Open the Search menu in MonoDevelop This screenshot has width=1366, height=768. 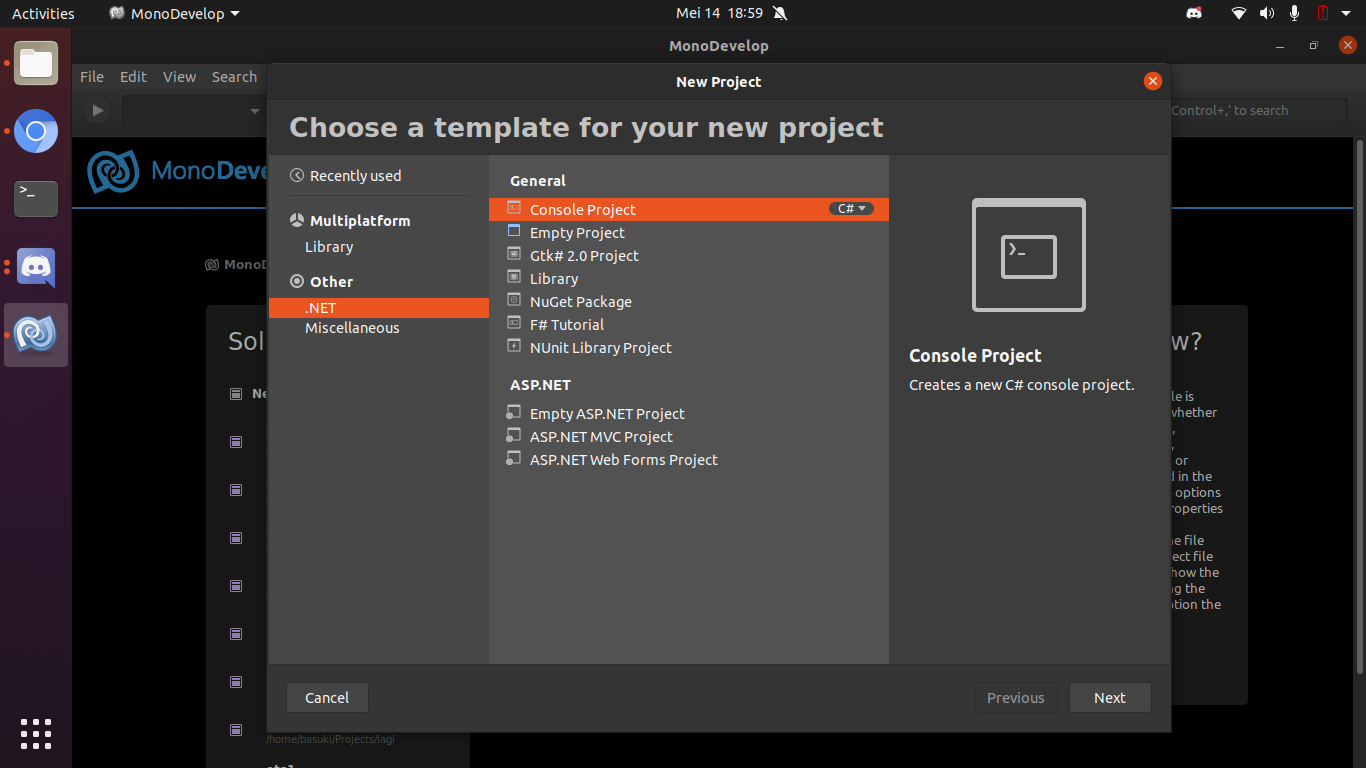234,76
